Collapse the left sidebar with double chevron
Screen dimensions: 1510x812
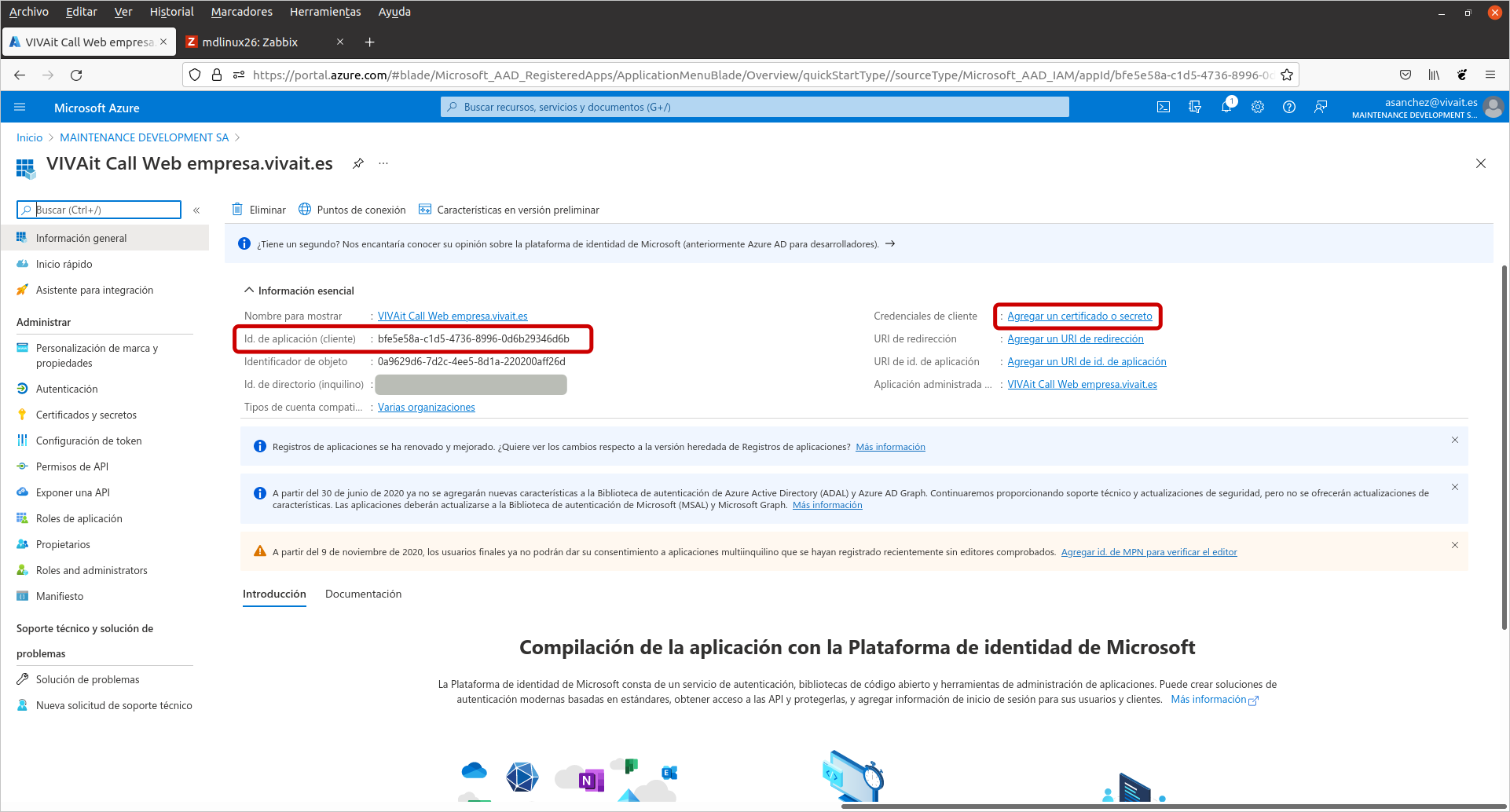196,210
